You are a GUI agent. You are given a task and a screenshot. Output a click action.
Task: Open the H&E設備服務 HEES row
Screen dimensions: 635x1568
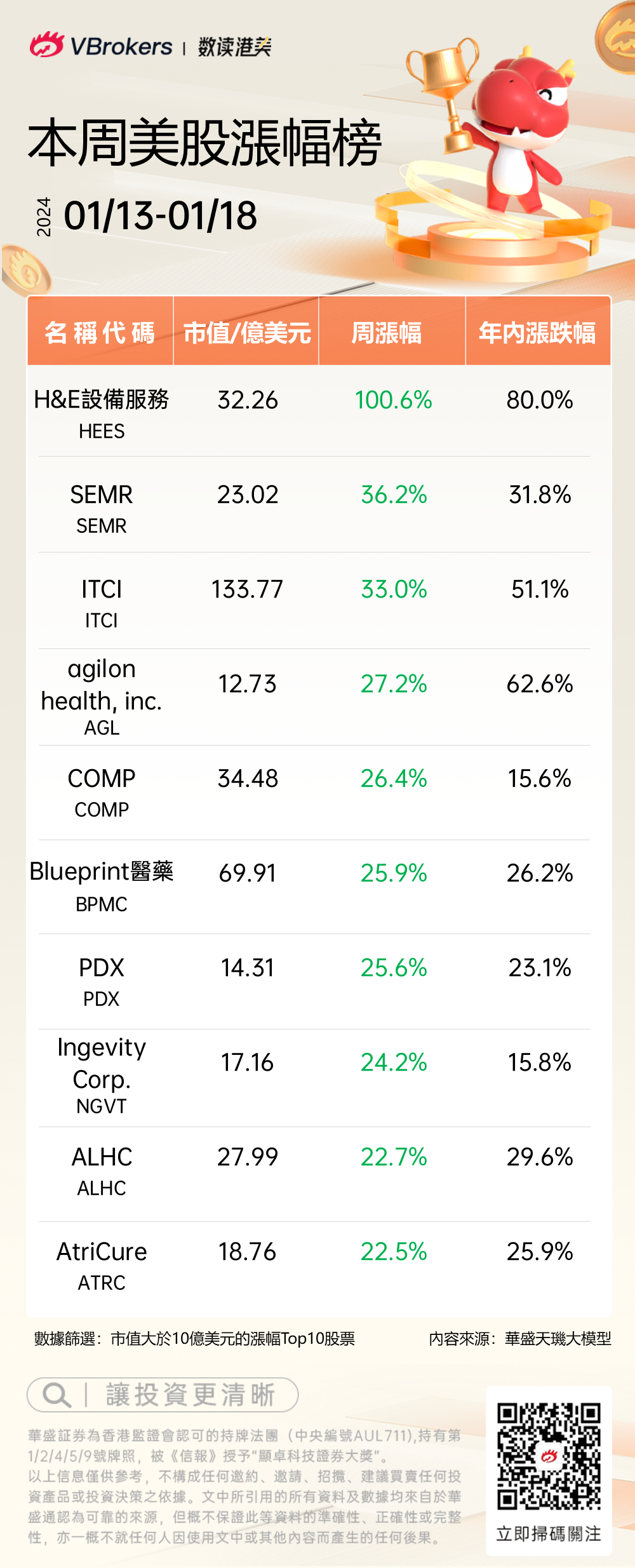tap(102, 412)
